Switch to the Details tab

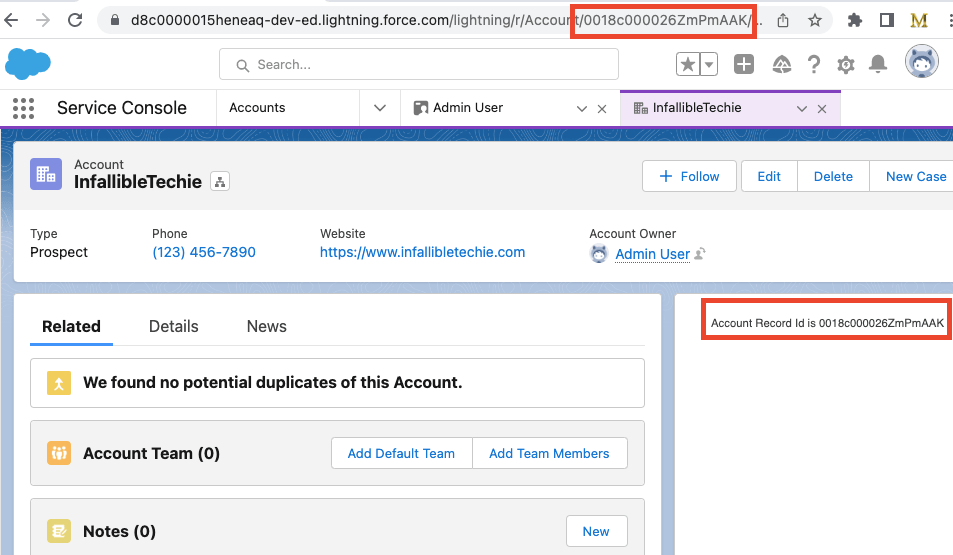[174, 326]
